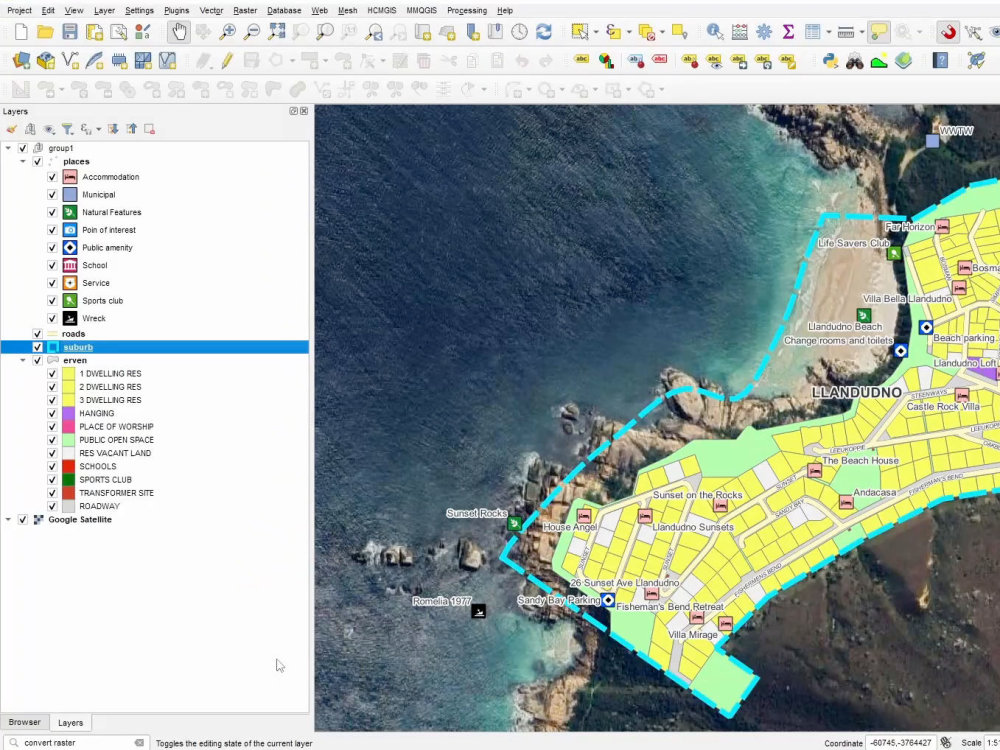Click the Save Project disk icon
Image resolution: width=1000 pixels, height=750 pixels.
pos(70,32)
